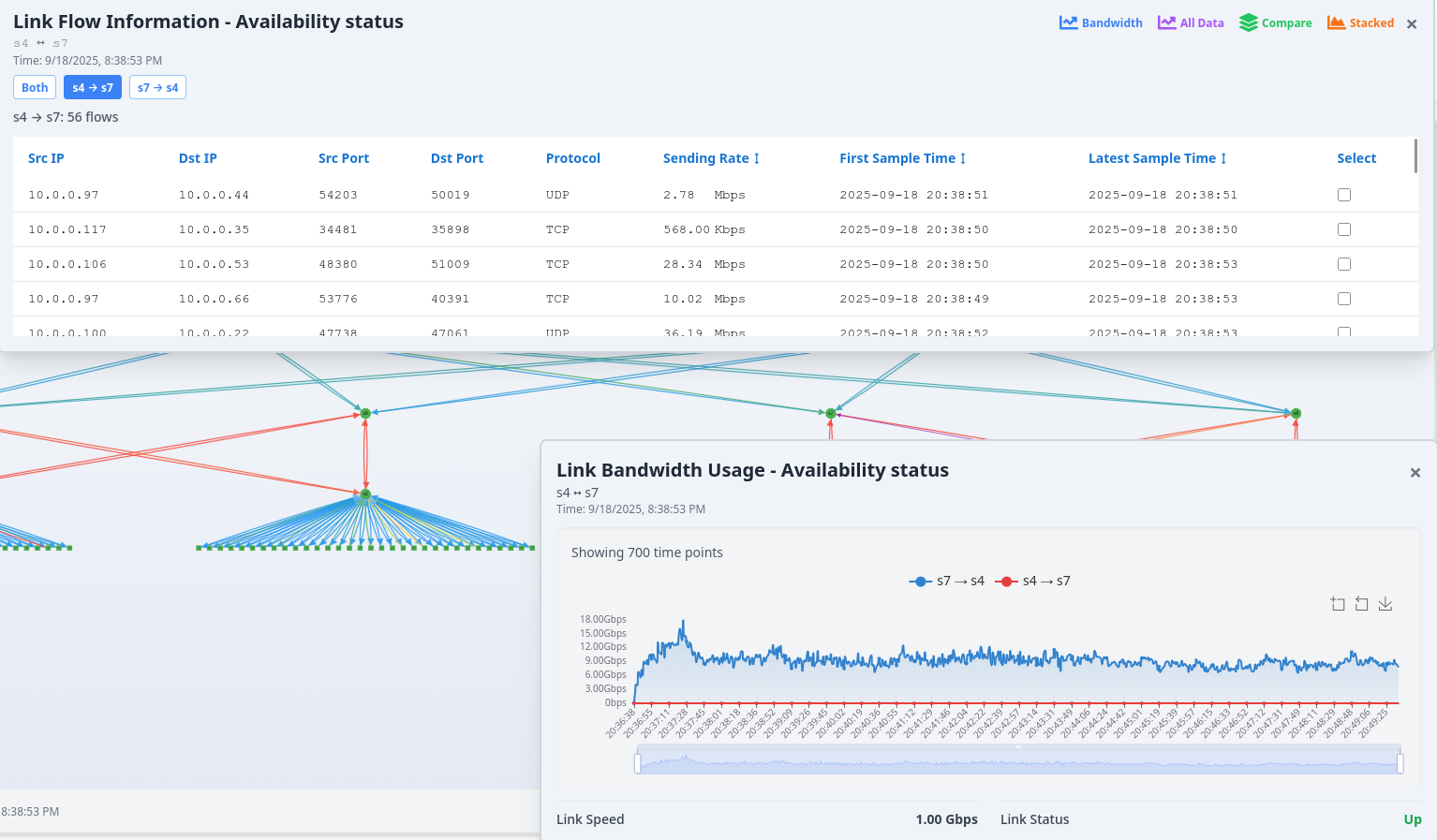Reset chart zoom using the restore icon
1437x840 pixels.
click(x=1361, y=603)
